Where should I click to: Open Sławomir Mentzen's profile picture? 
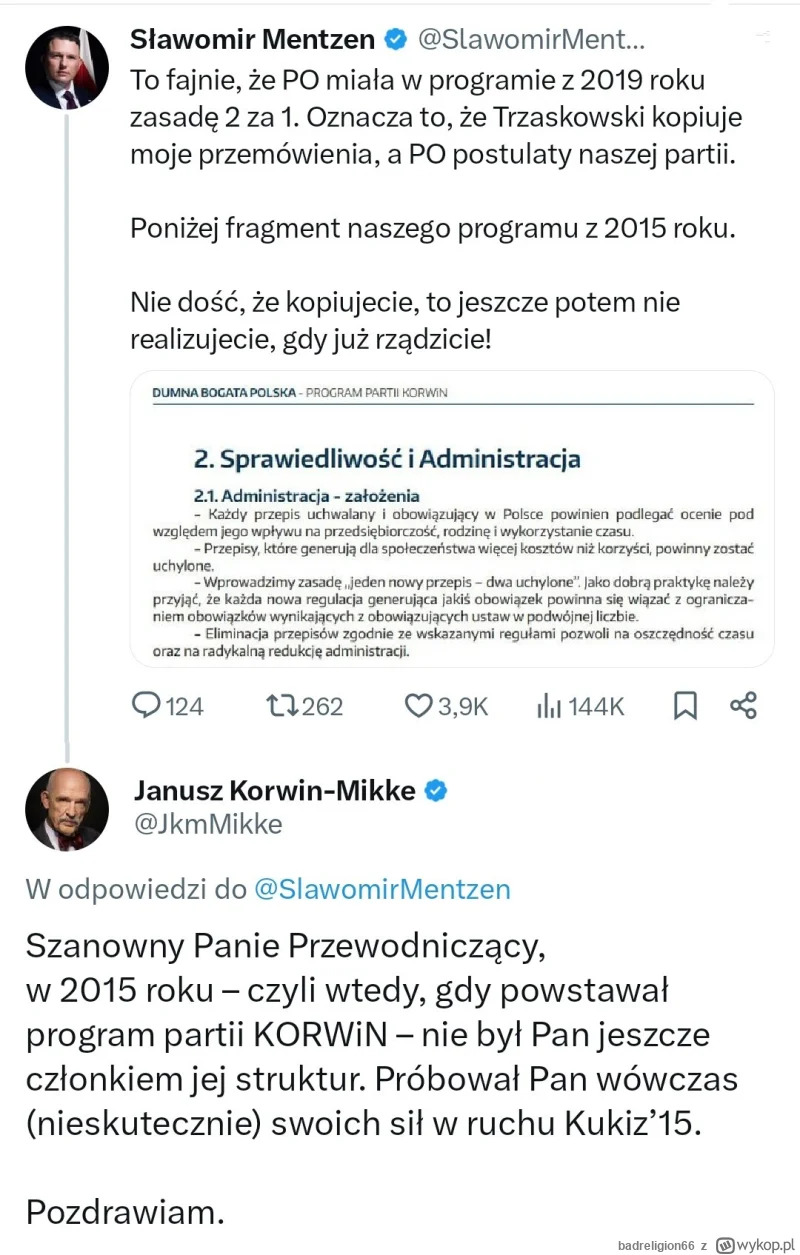67,67
